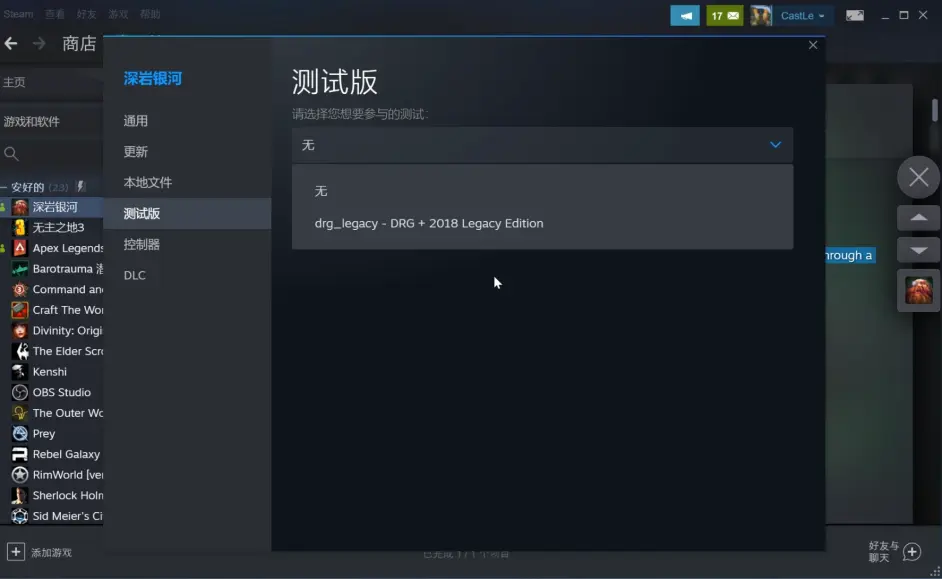Select drg_legacy 2018 Legacy Edition option
The height and width of the screenshot is (579, 942).
tap(429, 223)
